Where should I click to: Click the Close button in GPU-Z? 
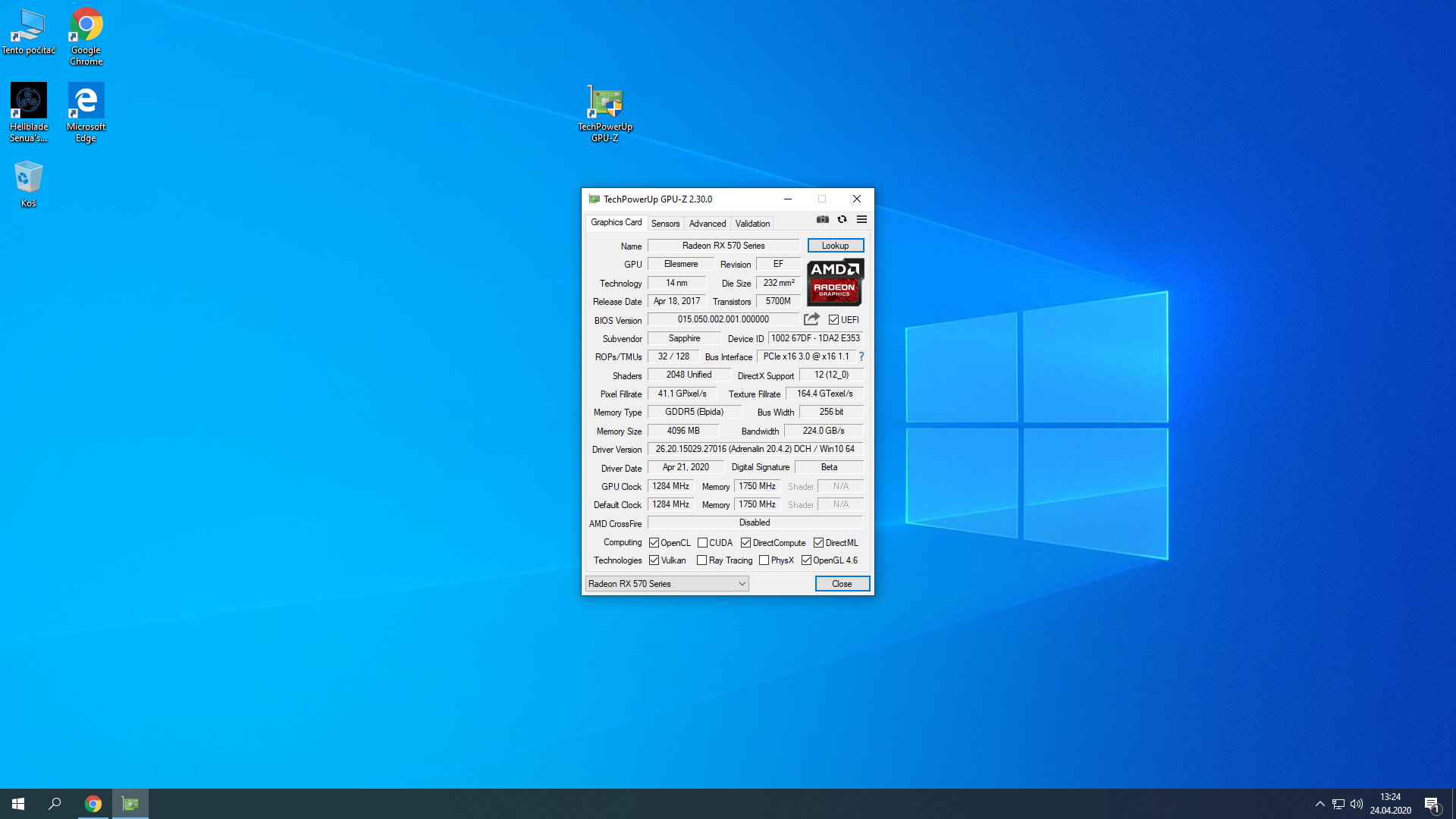point(842,584)
